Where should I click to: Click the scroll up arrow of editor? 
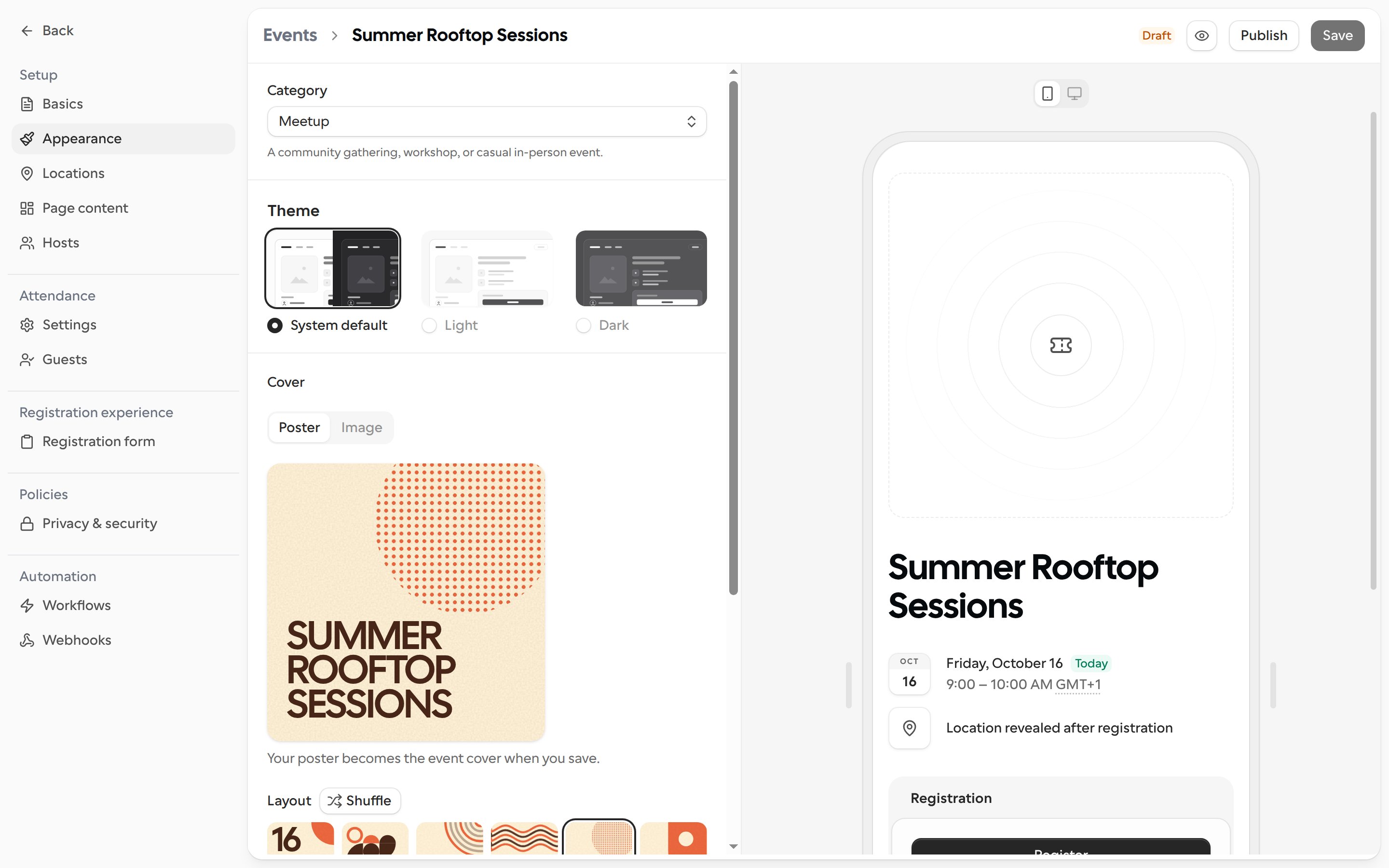(733, 72)
